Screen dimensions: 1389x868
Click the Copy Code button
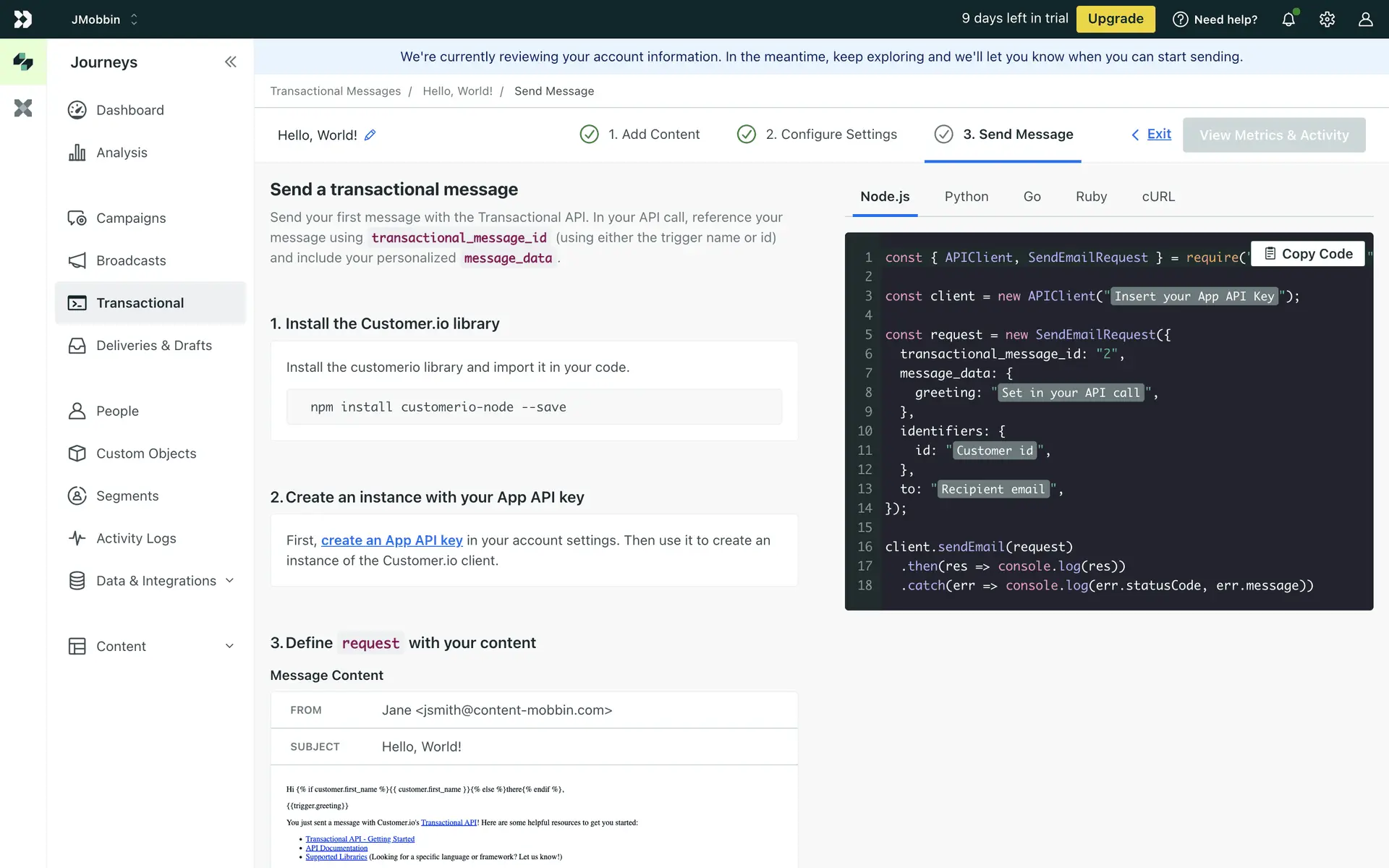coord(1308,254)
